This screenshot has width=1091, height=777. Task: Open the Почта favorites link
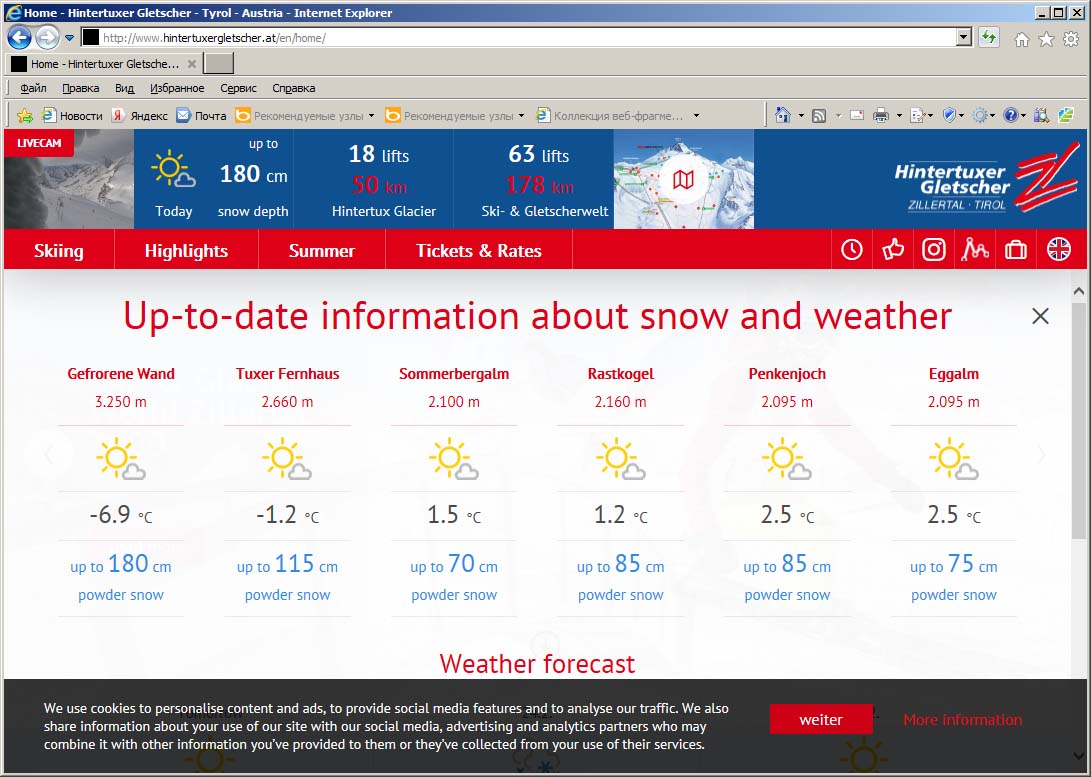[201, 115]
